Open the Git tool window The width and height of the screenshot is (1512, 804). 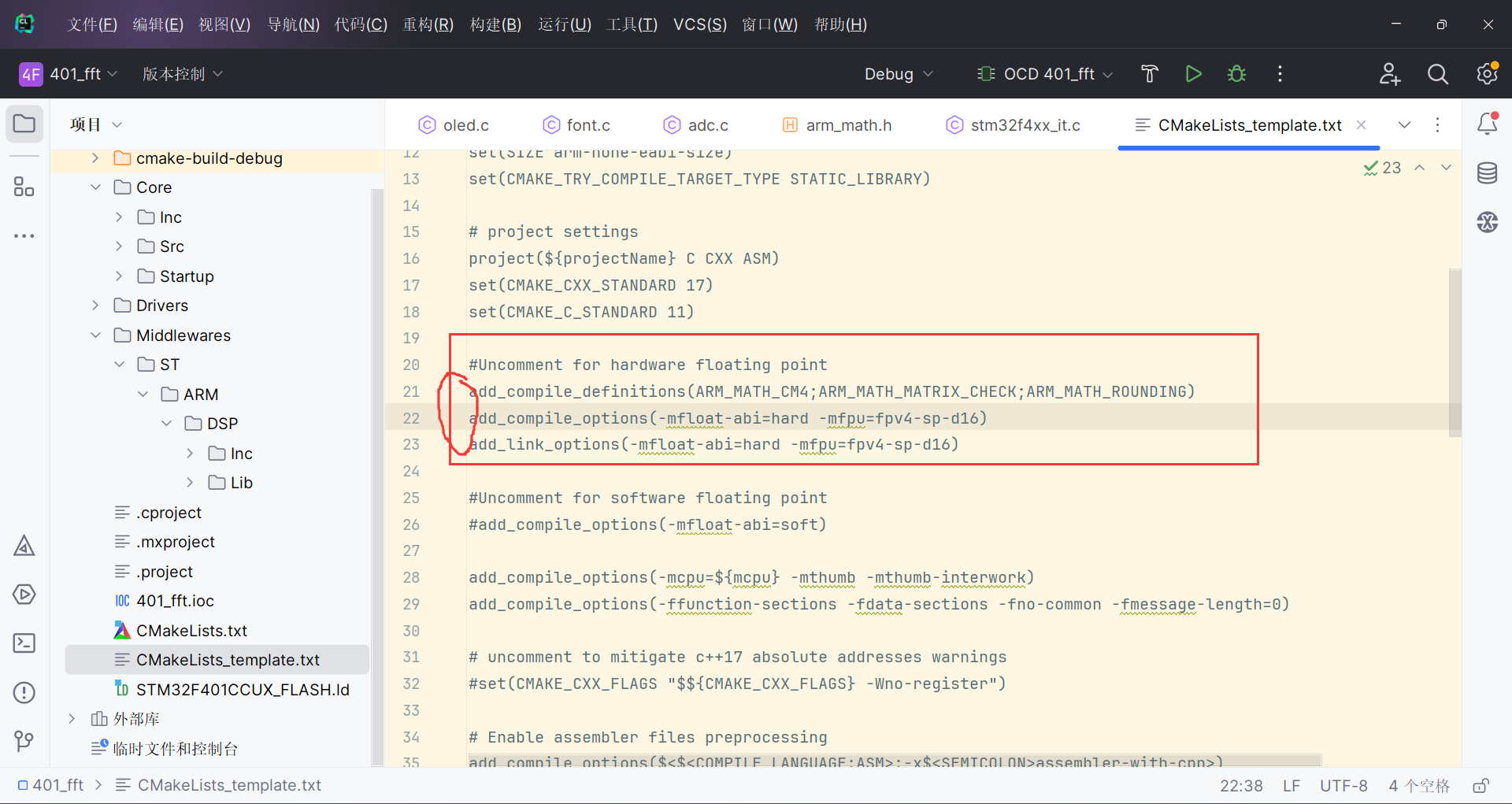(24, 741)
